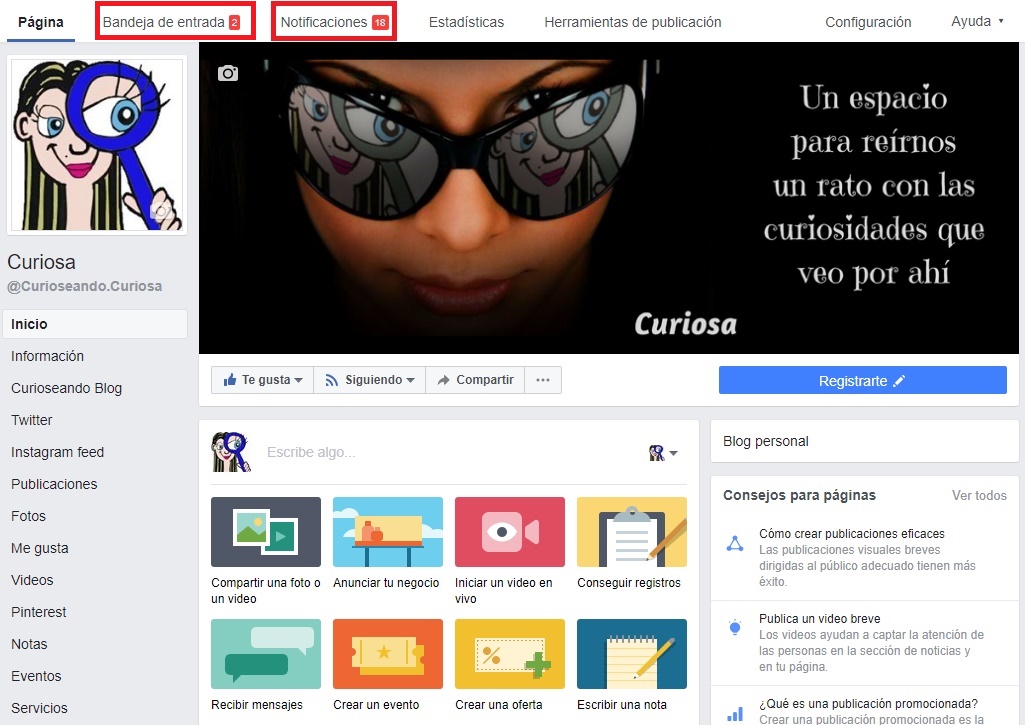This screenshot has height=725, width=1025.
Task: Go to the Estadísticas tab
Action: pos(466,22)
